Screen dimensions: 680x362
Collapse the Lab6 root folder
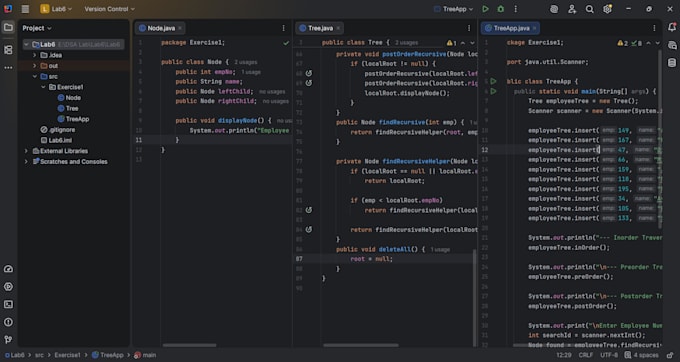26,45
